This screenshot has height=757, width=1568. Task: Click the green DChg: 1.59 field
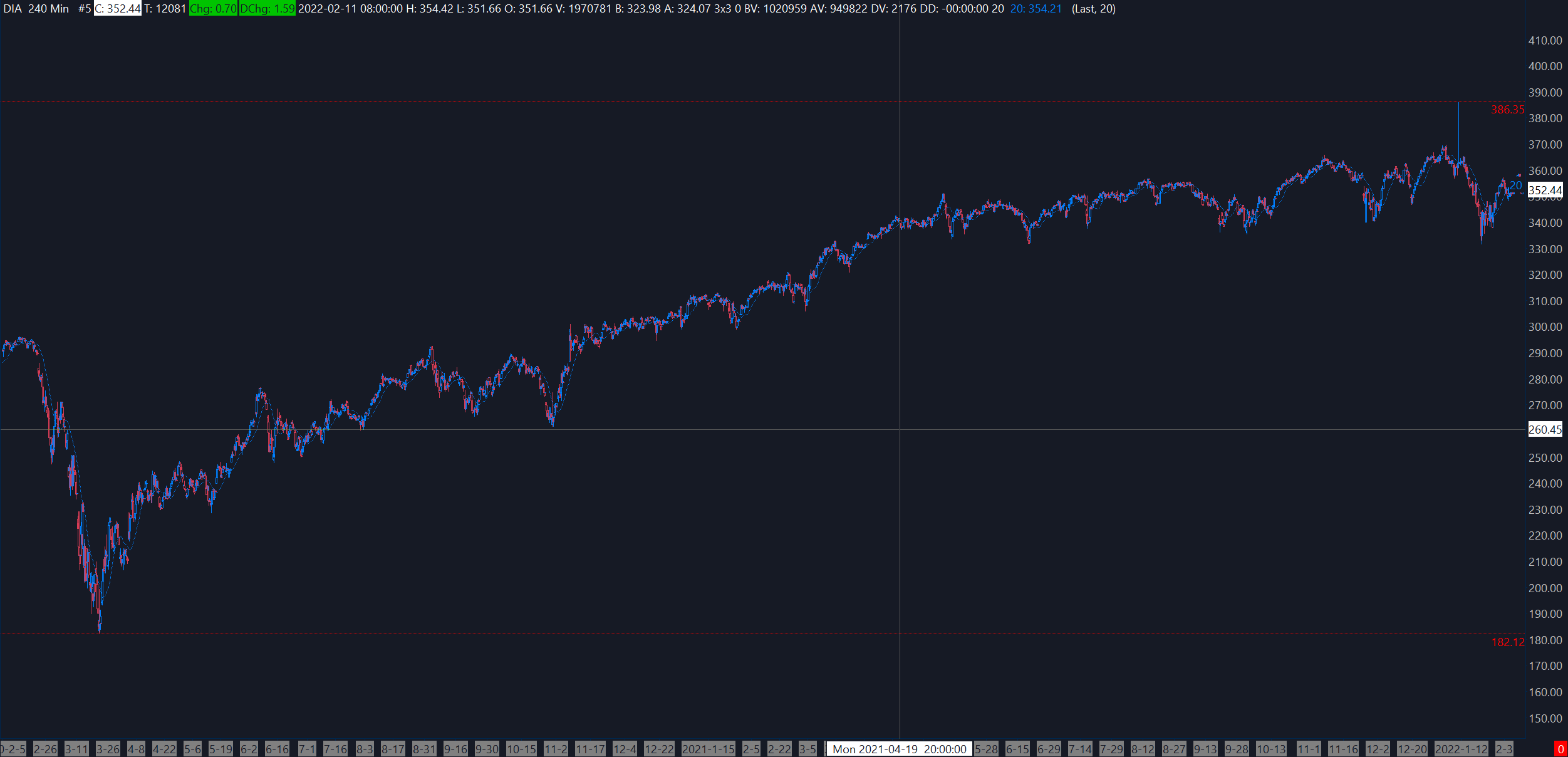[267, 9]
